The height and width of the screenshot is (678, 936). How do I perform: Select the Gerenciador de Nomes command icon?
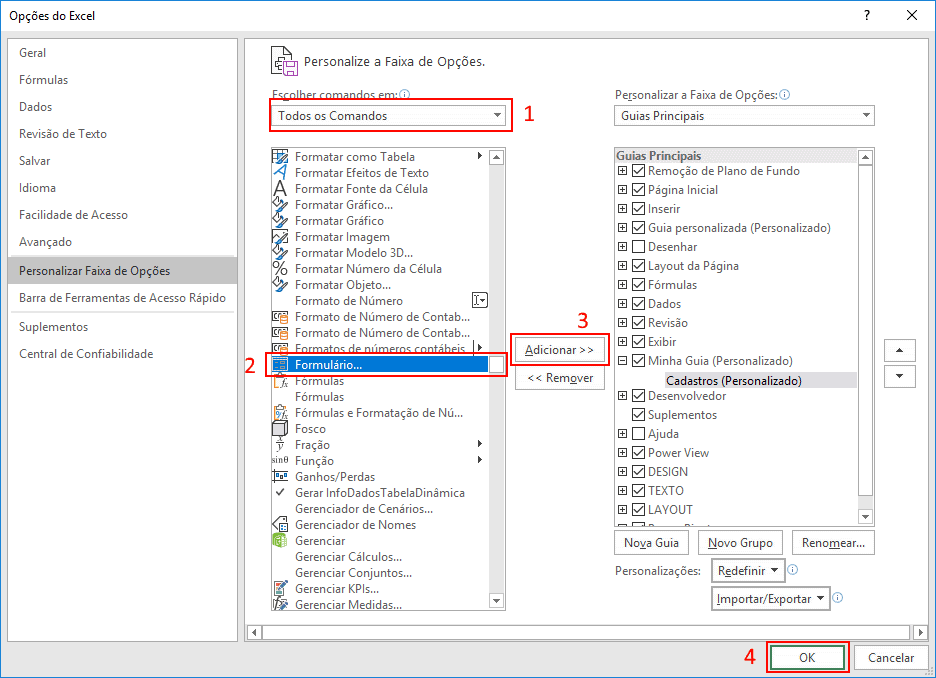coord(280,524)
